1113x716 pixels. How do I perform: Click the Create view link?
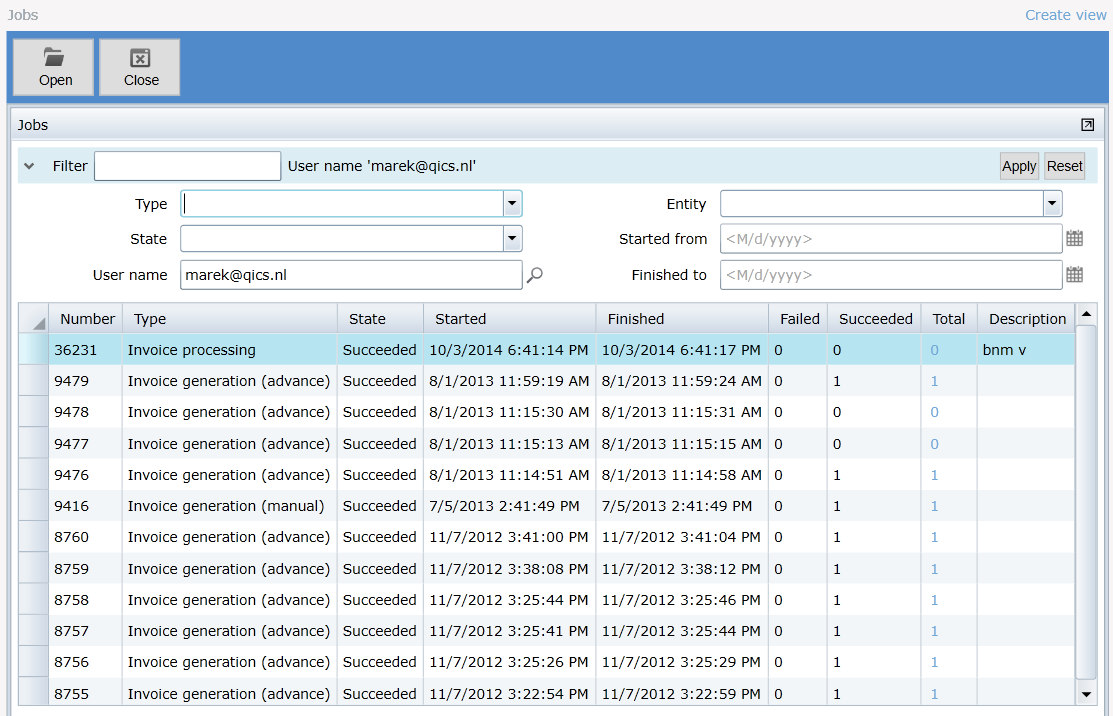(x=1065, y=15)
